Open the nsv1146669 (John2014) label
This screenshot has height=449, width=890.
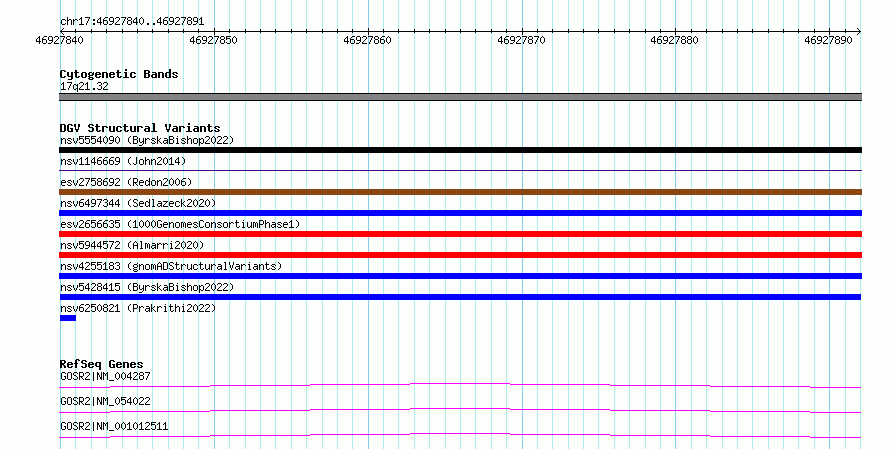click(123, 161)
